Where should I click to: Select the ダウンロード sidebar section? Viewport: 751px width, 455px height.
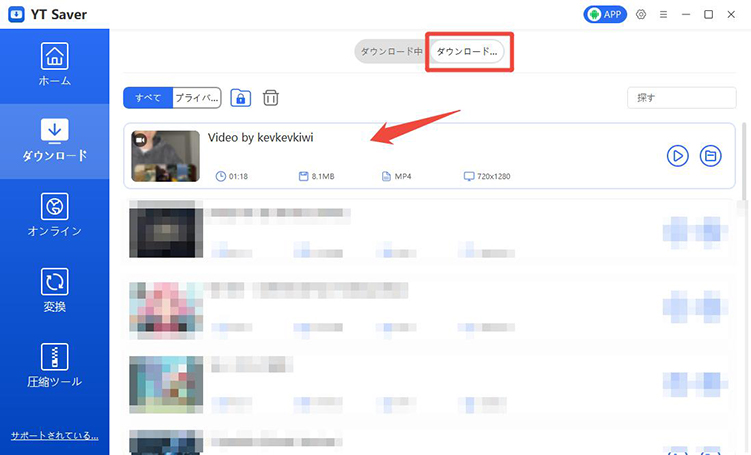point(55,141)
